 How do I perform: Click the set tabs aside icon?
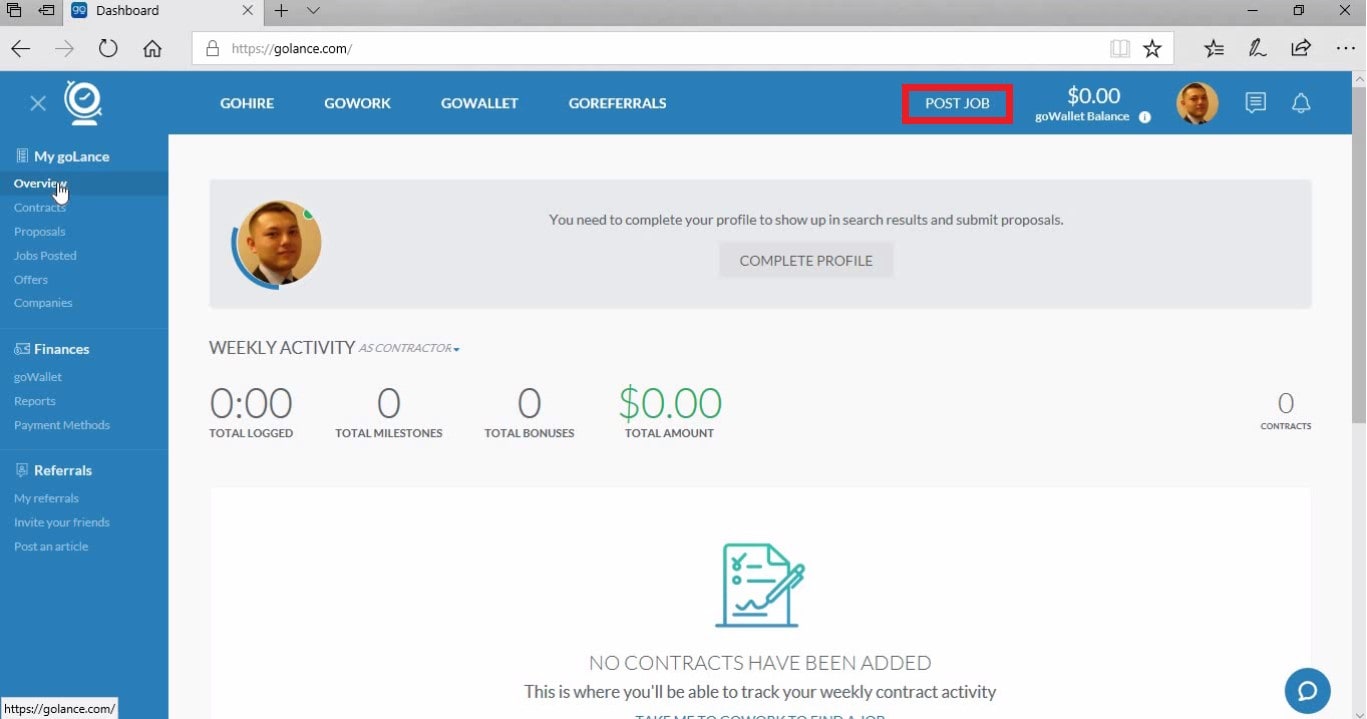click(x=46, y=11)
